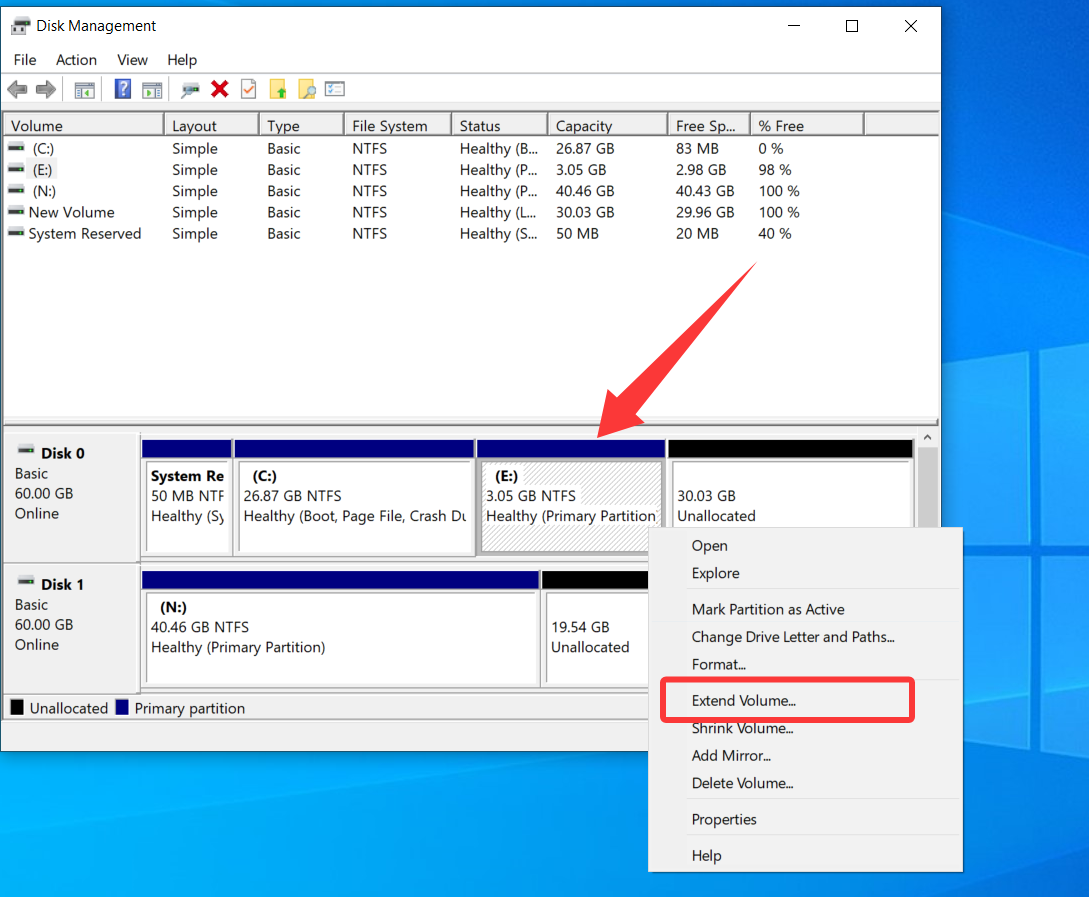Select the System Reserved partition on Disk 0
This screenshot has height=897, width=1089.
pyautogui.click(x=188, y=496)
